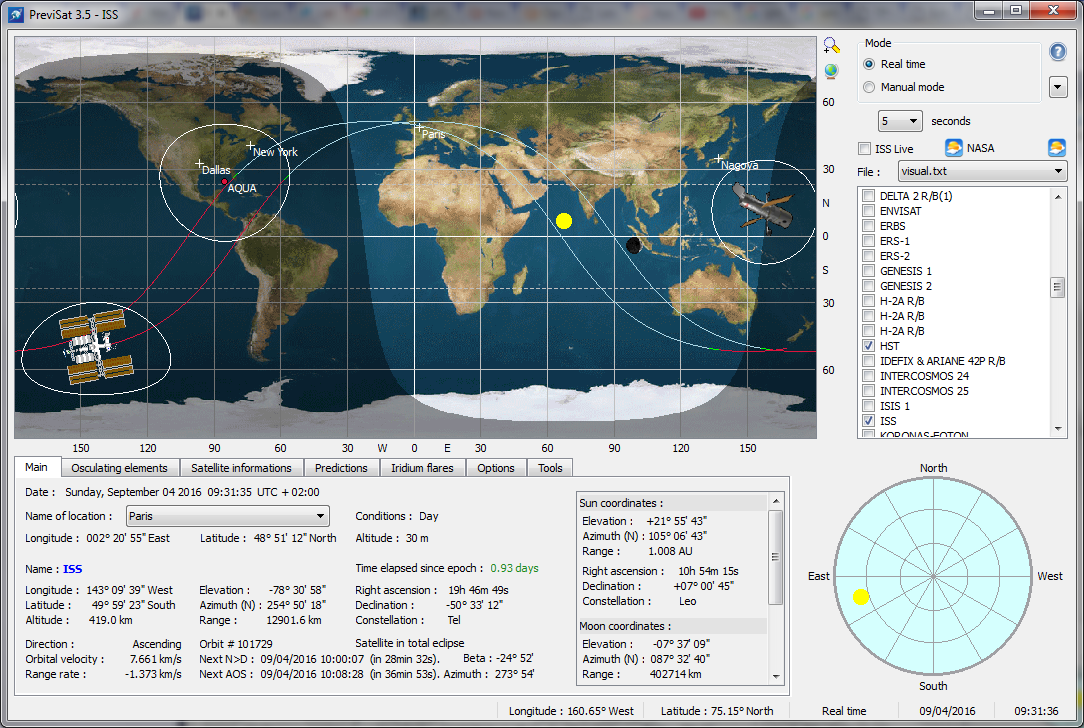
Task: Click the dark Moon marker on map
Action: click(633, 245)
